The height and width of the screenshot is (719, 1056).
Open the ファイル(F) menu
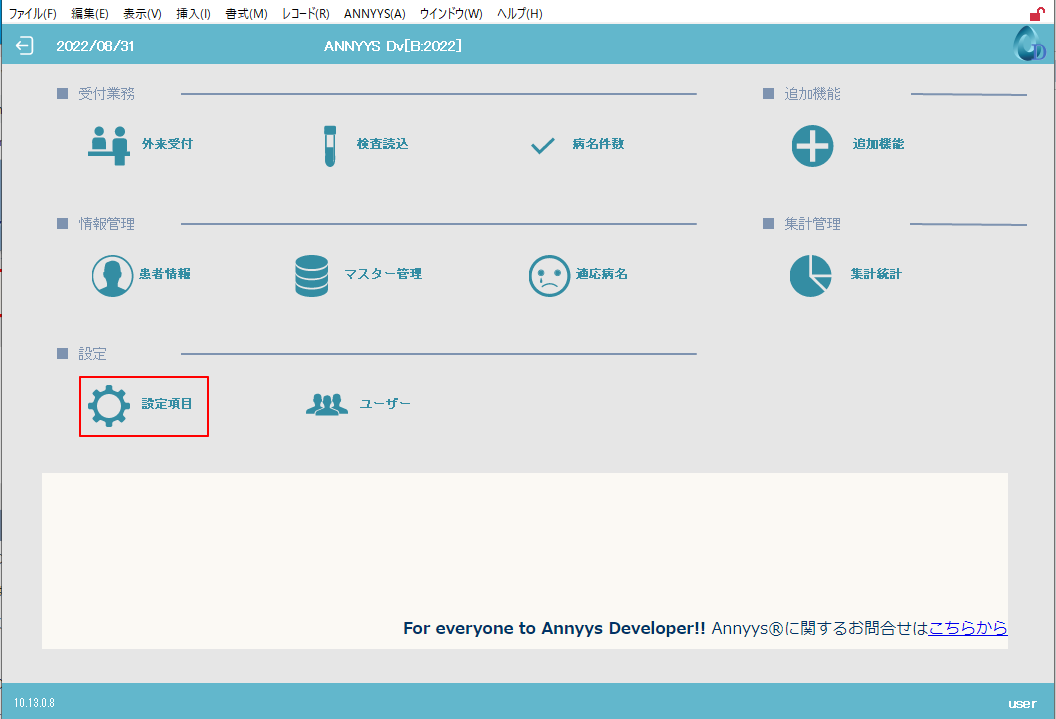pos(32,13)
